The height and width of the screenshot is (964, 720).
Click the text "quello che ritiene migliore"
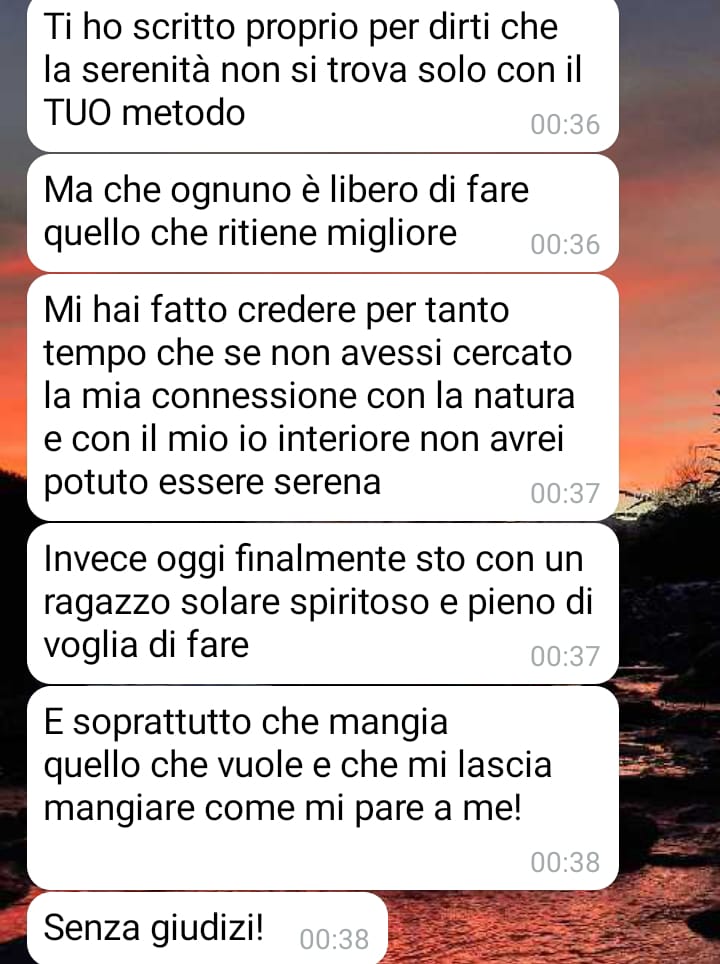click(x=250, y=234)
